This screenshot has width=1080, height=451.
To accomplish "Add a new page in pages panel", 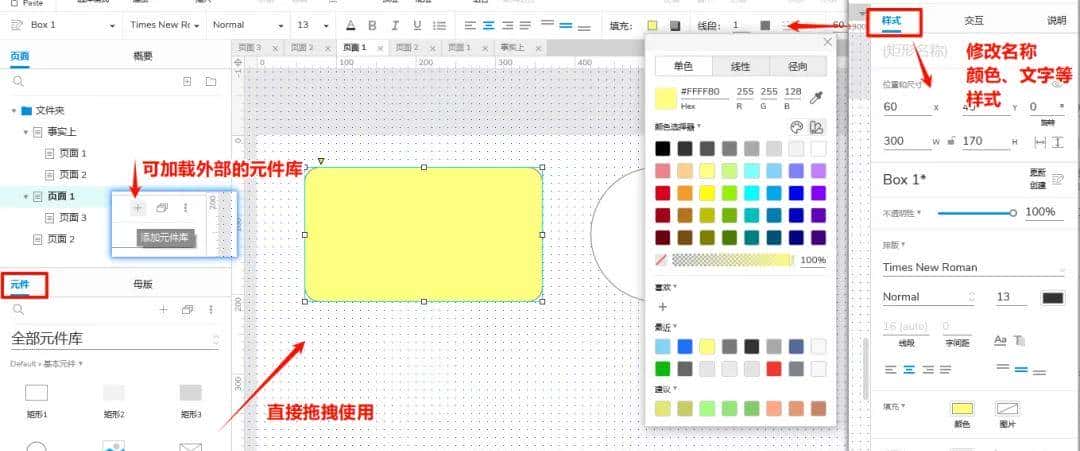I will pos(187,81).
